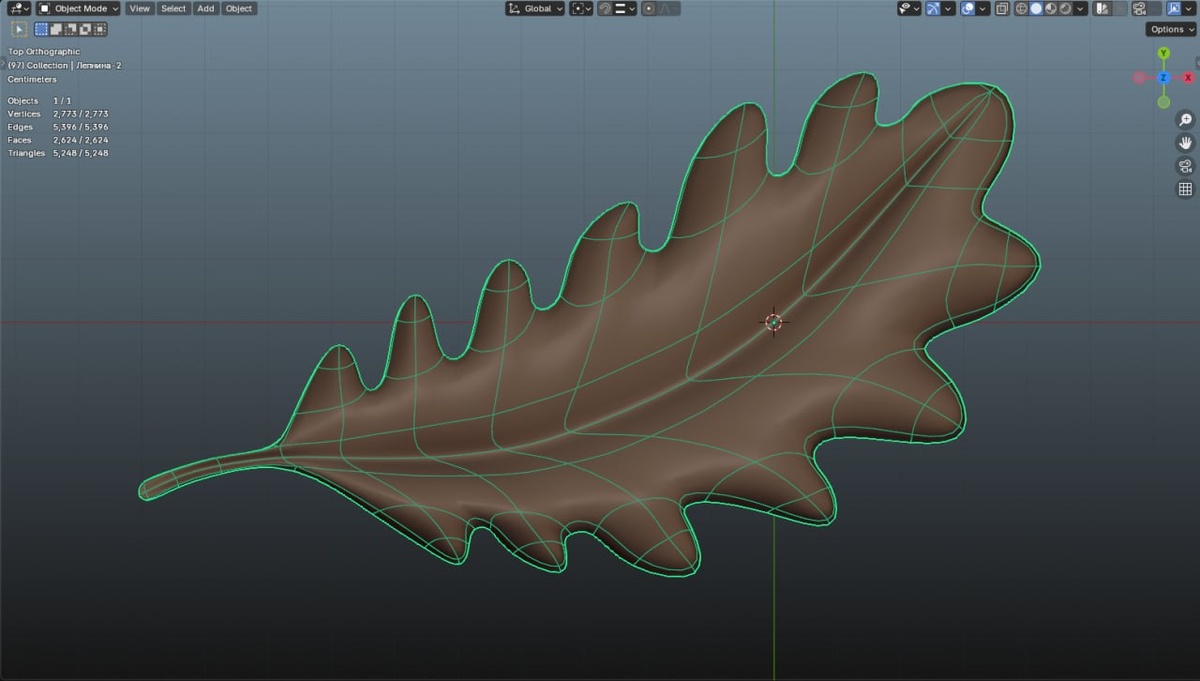Open the Select menu
Viewport: 1200px width, 681px height.
[x=173, y=8]
